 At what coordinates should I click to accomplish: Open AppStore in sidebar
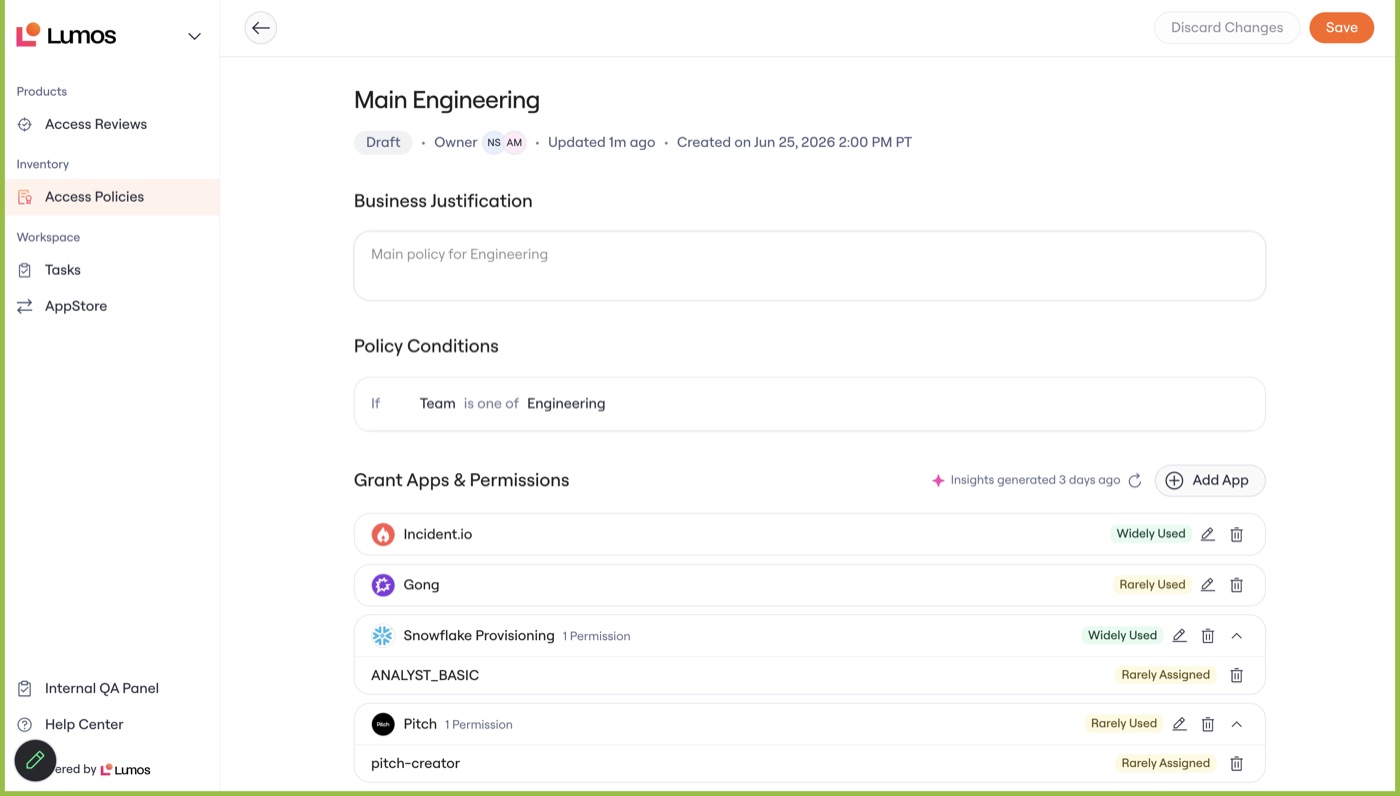click(x=76, y=306)
